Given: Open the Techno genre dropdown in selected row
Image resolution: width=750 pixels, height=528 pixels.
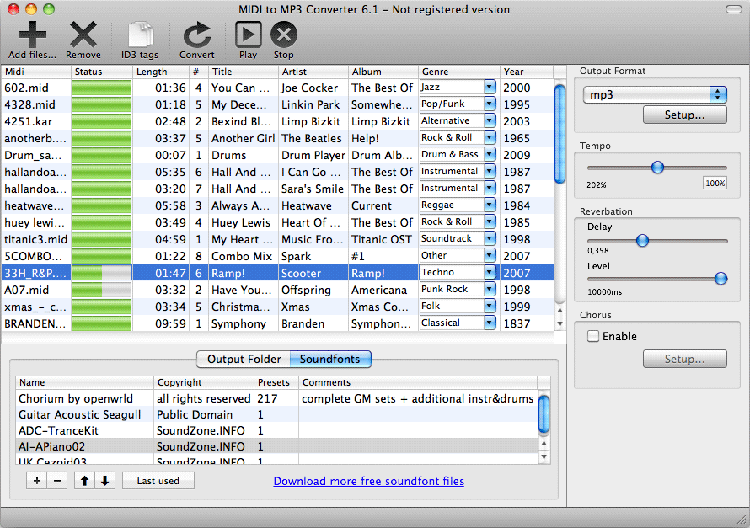Looking at the screenshot, I should click(489, 272).
